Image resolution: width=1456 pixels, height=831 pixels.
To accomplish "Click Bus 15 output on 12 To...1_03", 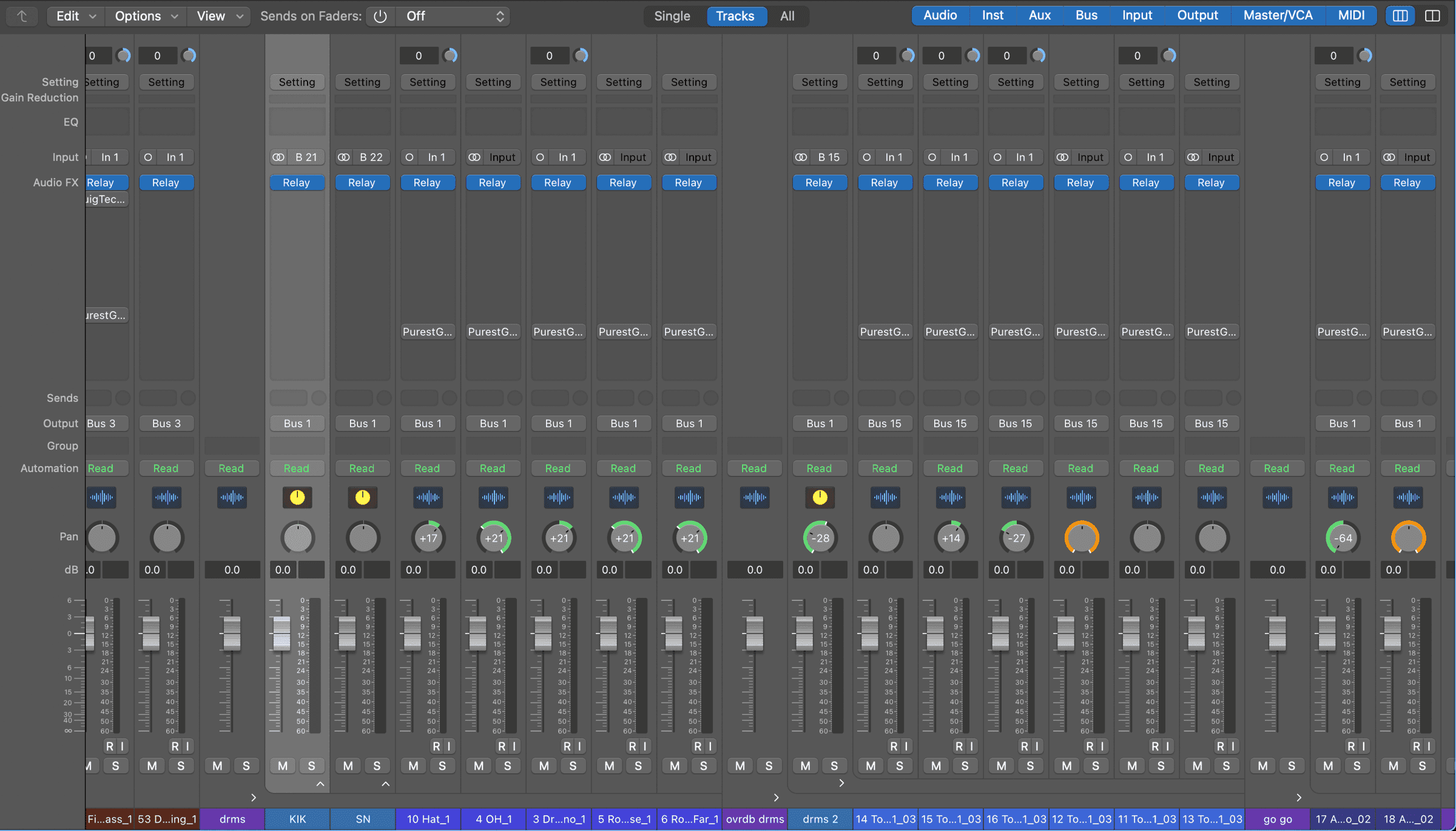I will 1080,423.
